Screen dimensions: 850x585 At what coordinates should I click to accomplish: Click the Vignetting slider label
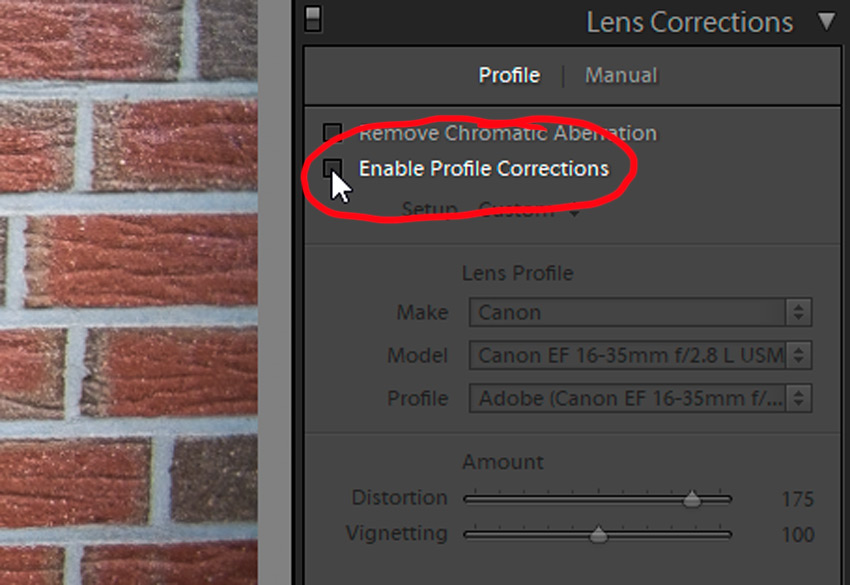pos(396,534)
